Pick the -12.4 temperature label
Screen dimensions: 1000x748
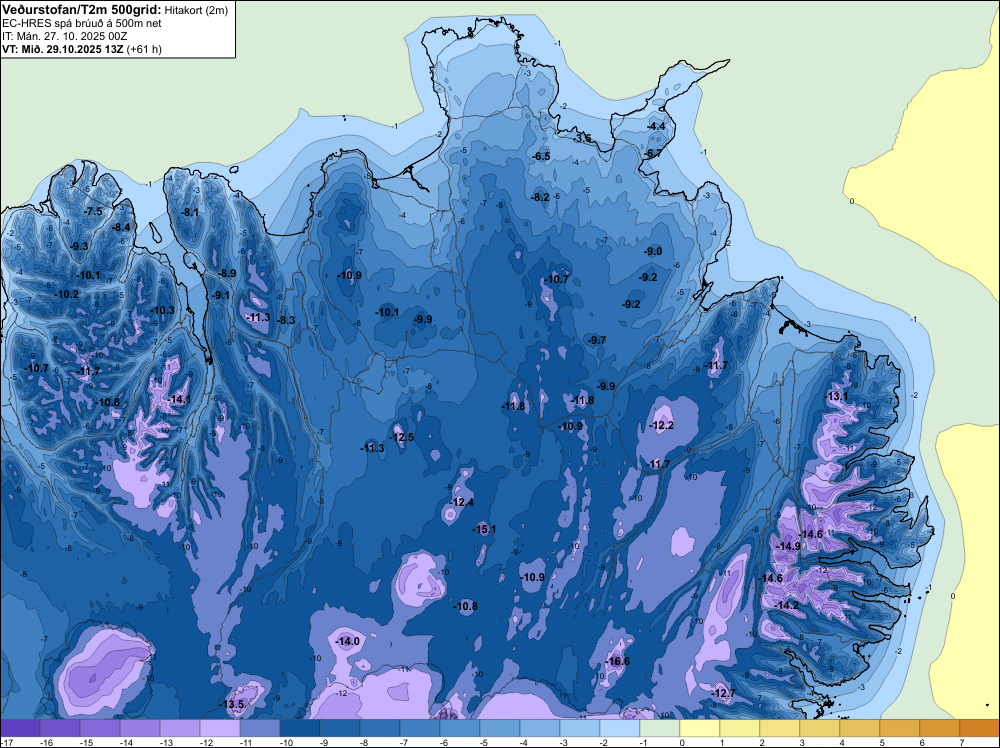[x=461, y=502]
